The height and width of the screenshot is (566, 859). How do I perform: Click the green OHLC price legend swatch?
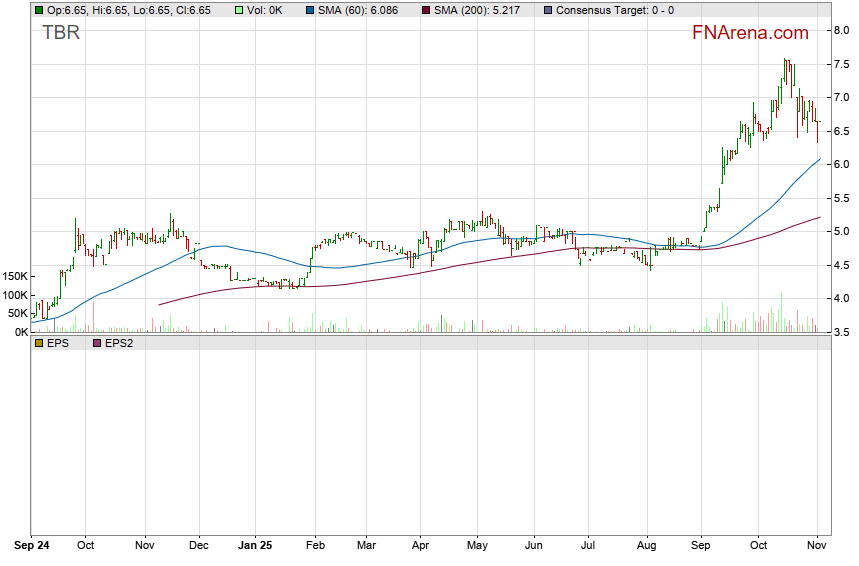pos(39,10)
